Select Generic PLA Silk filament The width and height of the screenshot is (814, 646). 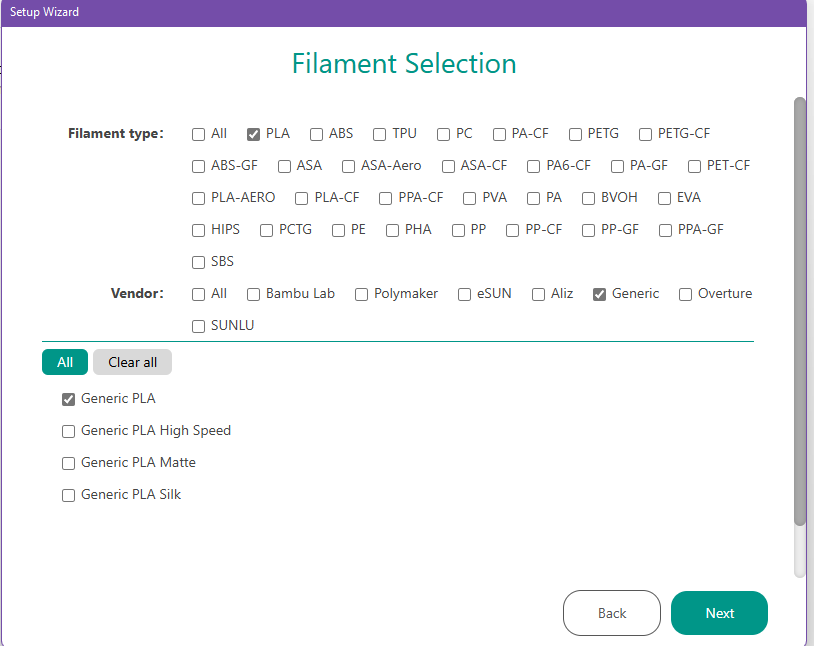(69, 495)
